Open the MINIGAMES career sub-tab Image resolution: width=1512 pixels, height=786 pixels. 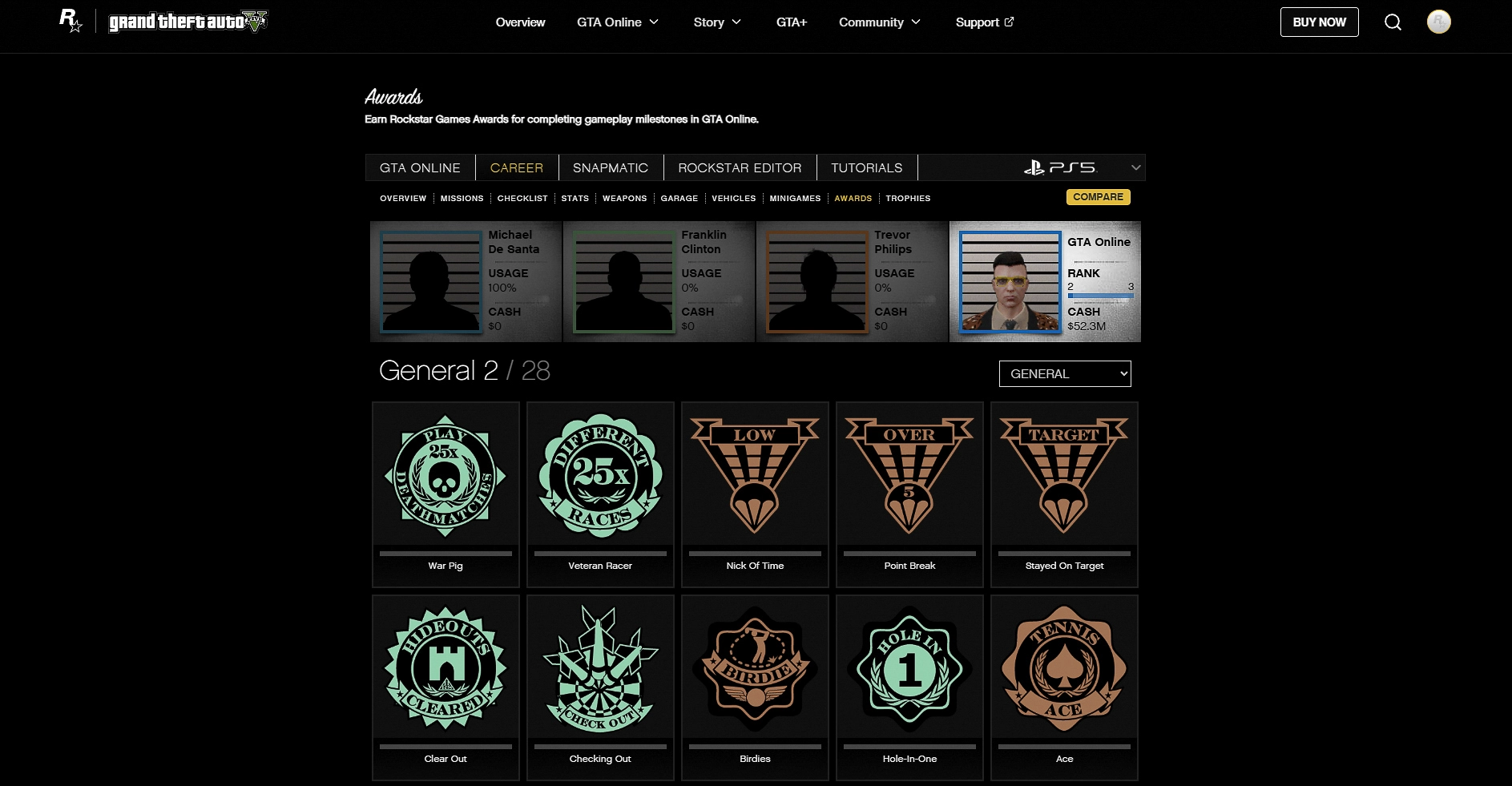point(795,198)
